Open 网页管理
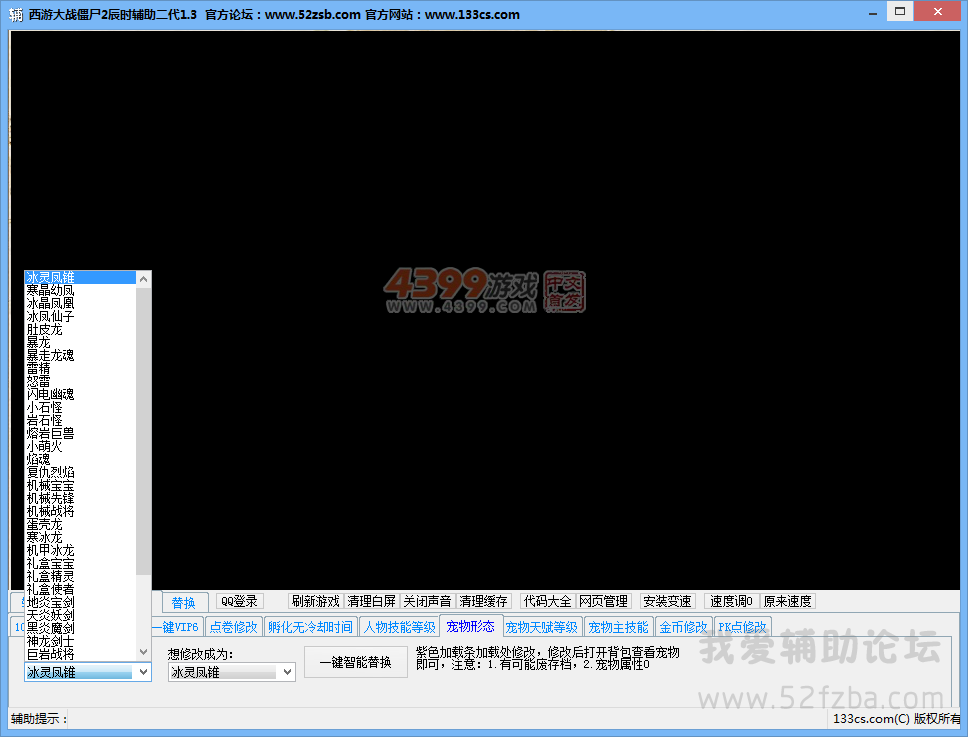Screen dimensions: 968x737 click(603, 601)
